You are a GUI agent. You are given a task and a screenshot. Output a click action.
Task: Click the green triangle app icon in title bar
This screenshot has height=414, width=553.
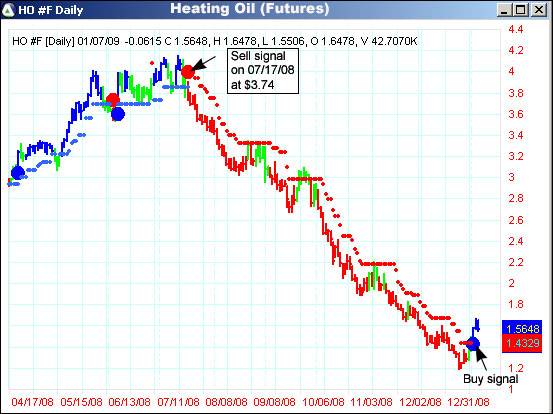[x=8, y=10]
